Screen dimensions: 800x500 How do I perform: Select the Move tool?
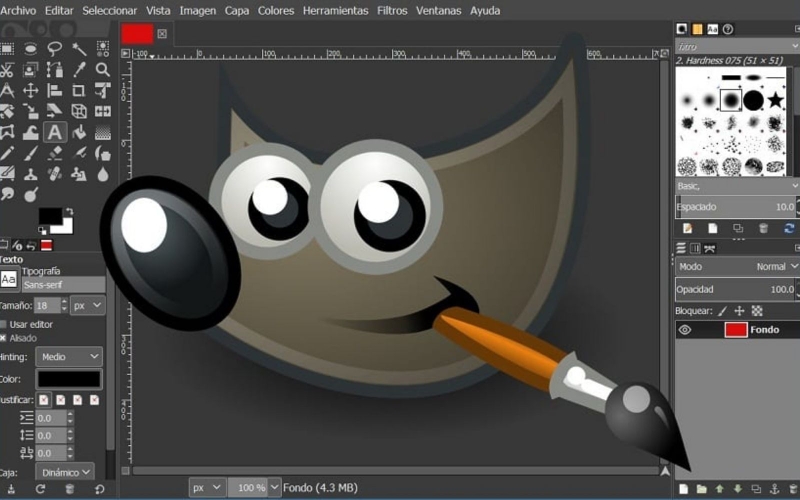(x=31, y=90)
